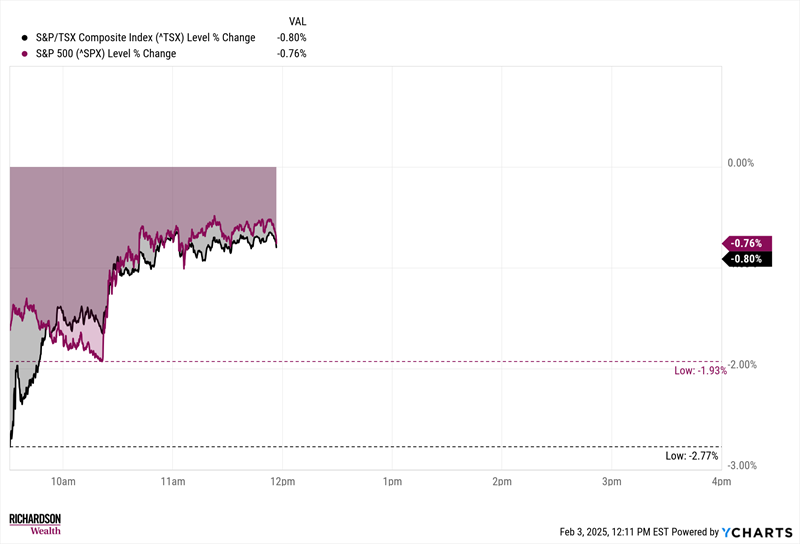Click the black -0.80% price tag
Image resolution: width=800 pixels, height=544 pixels.
(x=745, y=259)
